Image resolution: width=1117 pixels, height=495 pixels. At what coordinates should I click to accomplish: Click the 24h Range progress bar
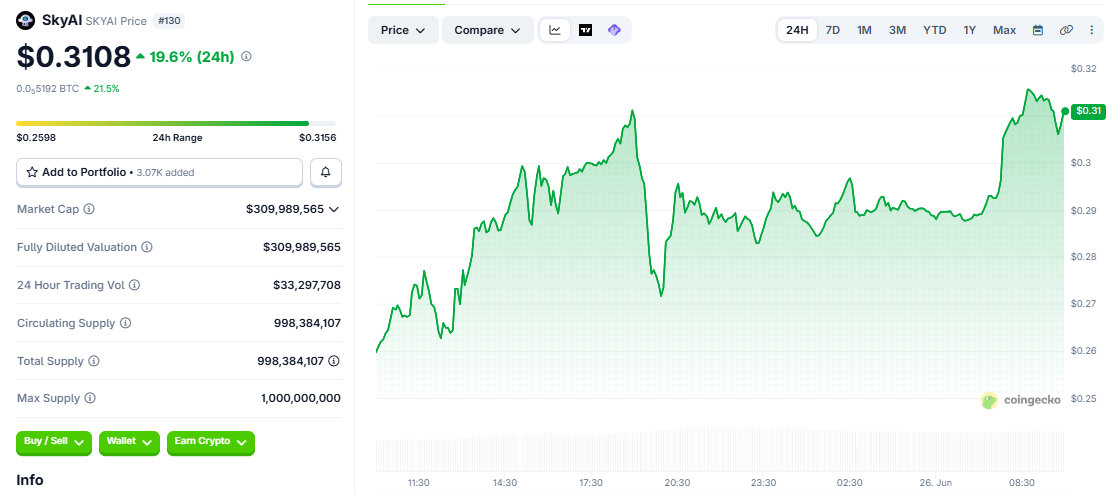click(176, 123)
